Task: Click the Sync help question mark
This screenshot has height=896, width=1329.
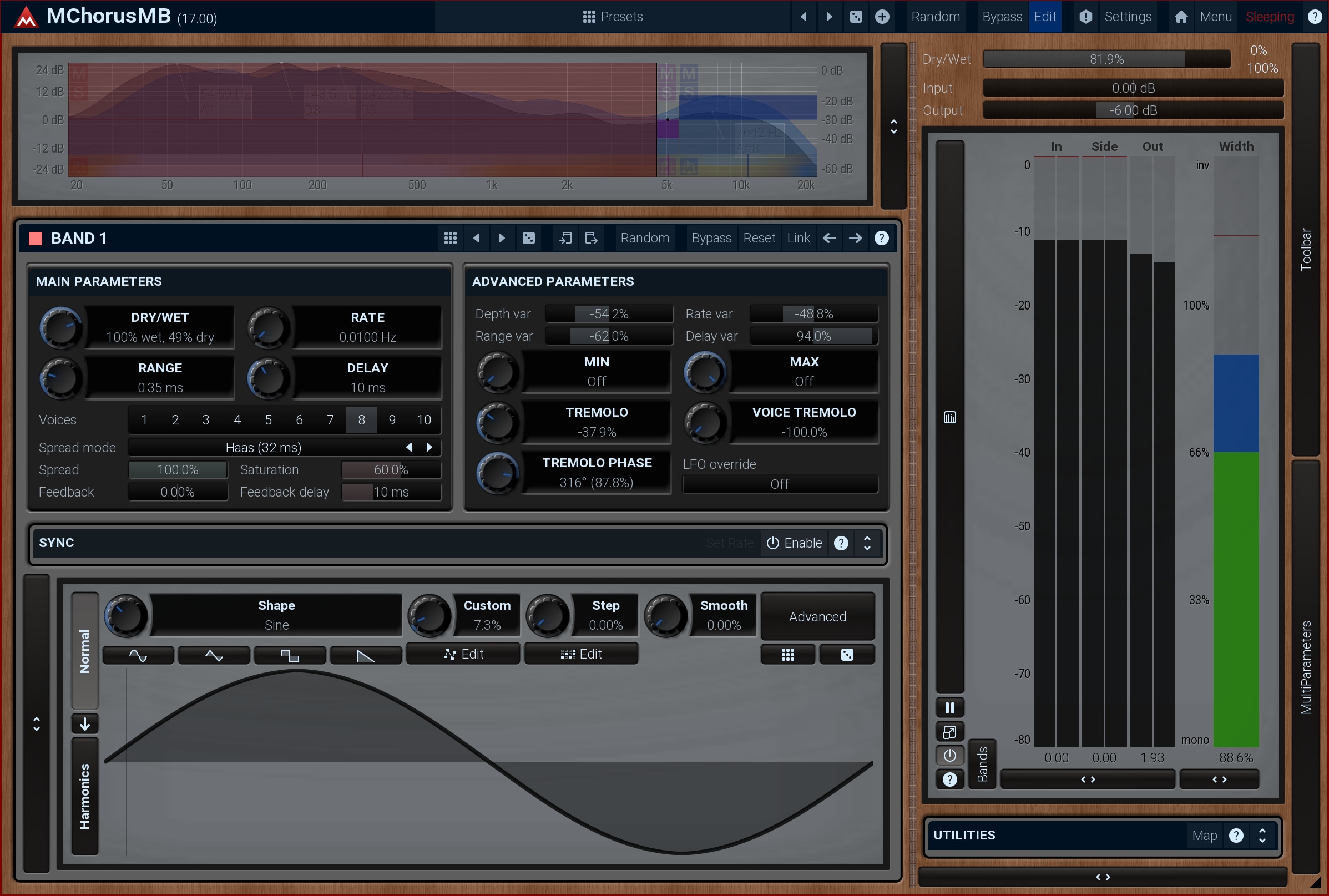Action: coord(841,543)
